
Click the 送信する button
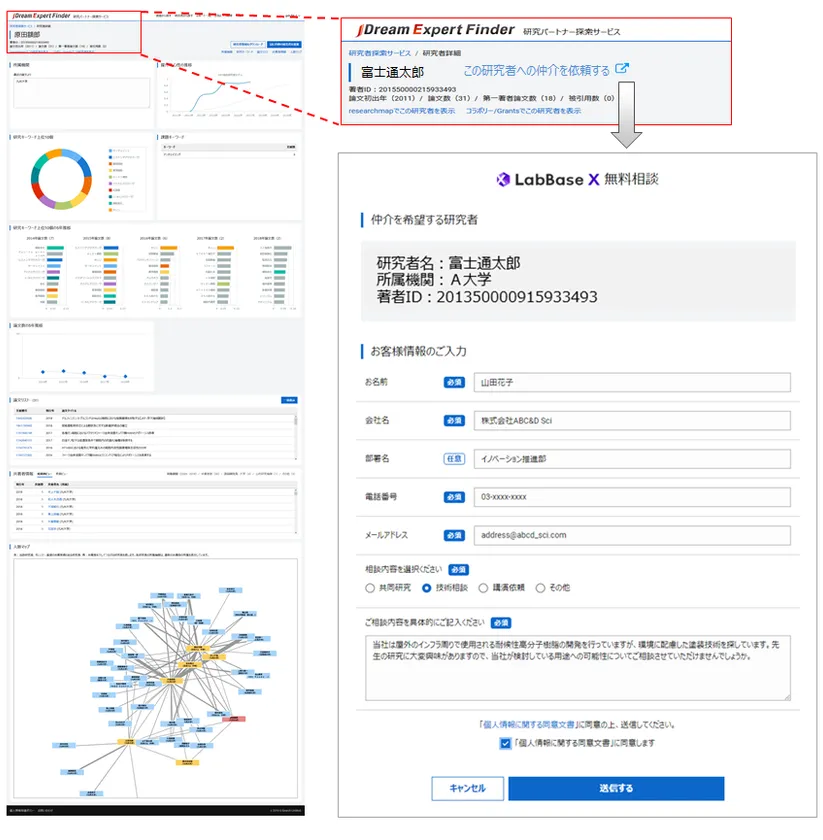click(616, 789)
